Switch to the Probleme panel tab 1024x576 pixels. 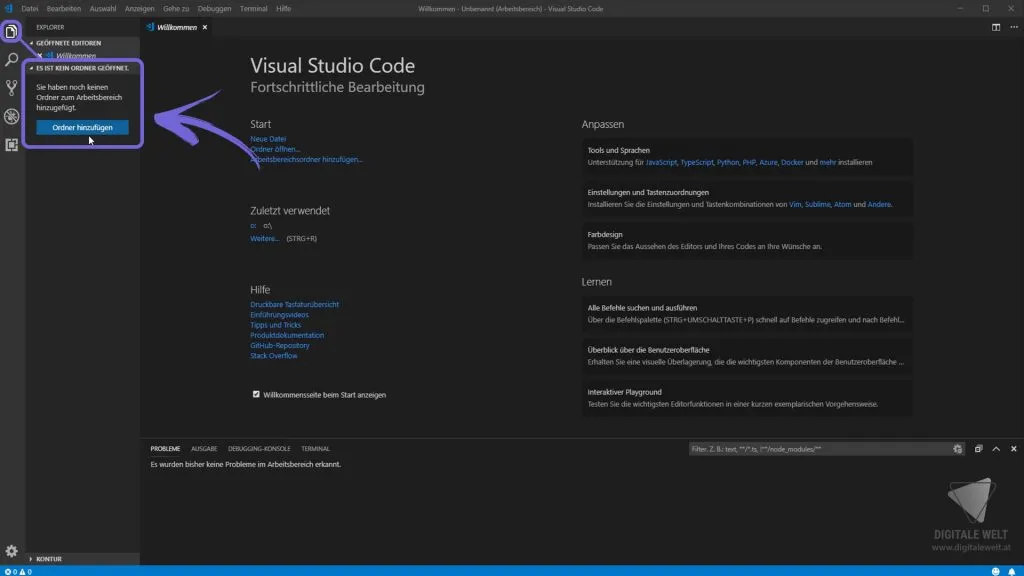tap(165, 449)
